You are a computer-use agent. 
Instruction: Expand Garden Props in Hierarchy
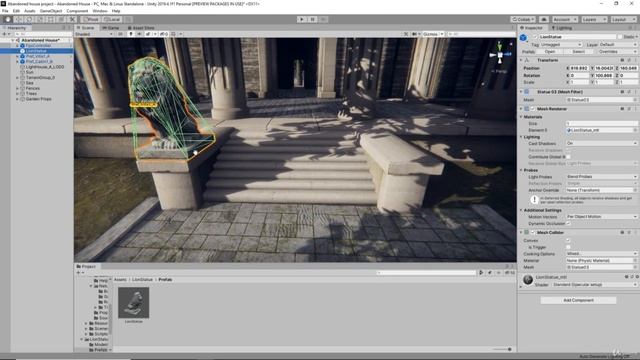(18, 99)
